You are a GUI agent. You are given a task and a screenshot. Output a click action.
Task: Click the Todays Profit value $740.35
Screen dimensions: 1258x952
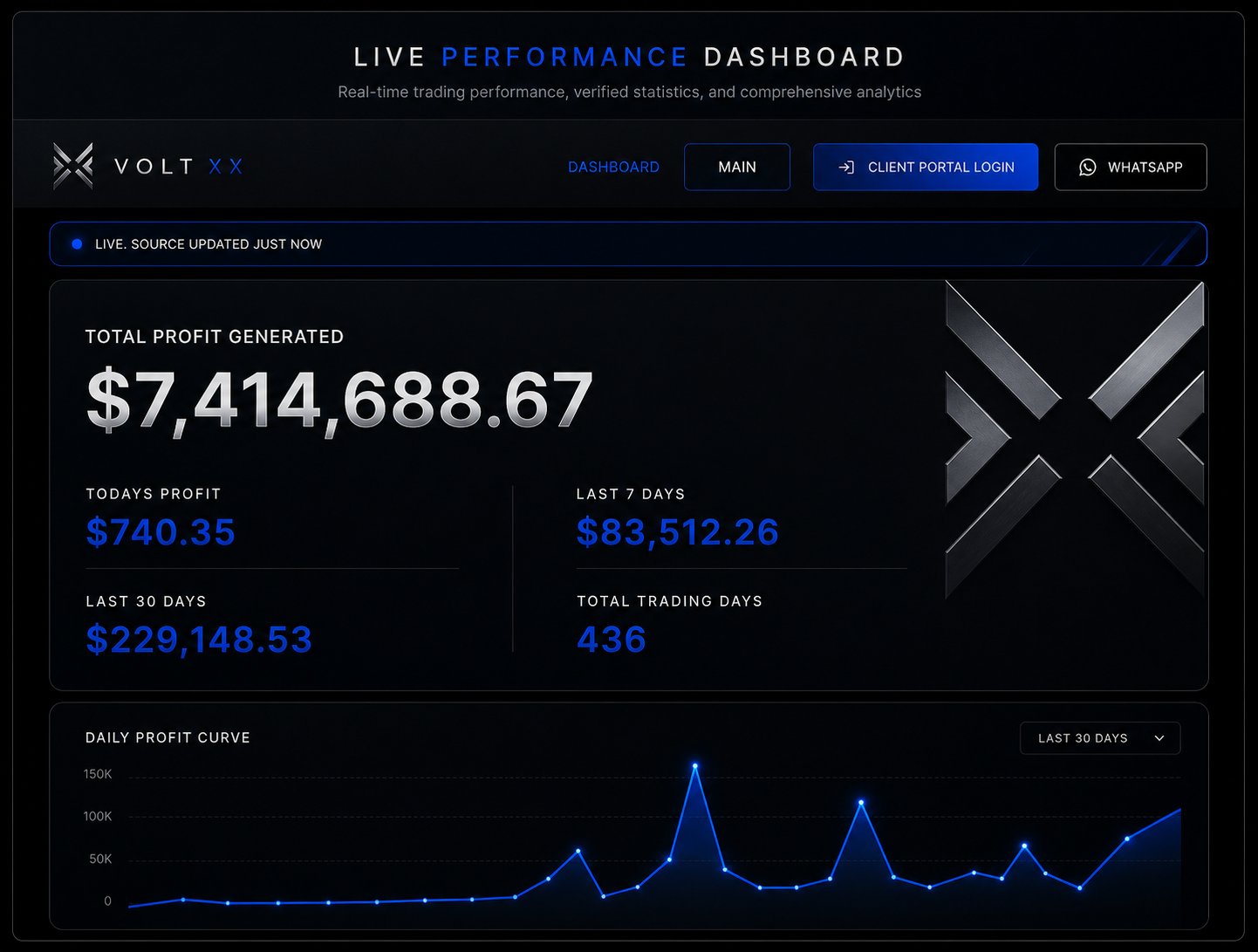coord(161,531)
